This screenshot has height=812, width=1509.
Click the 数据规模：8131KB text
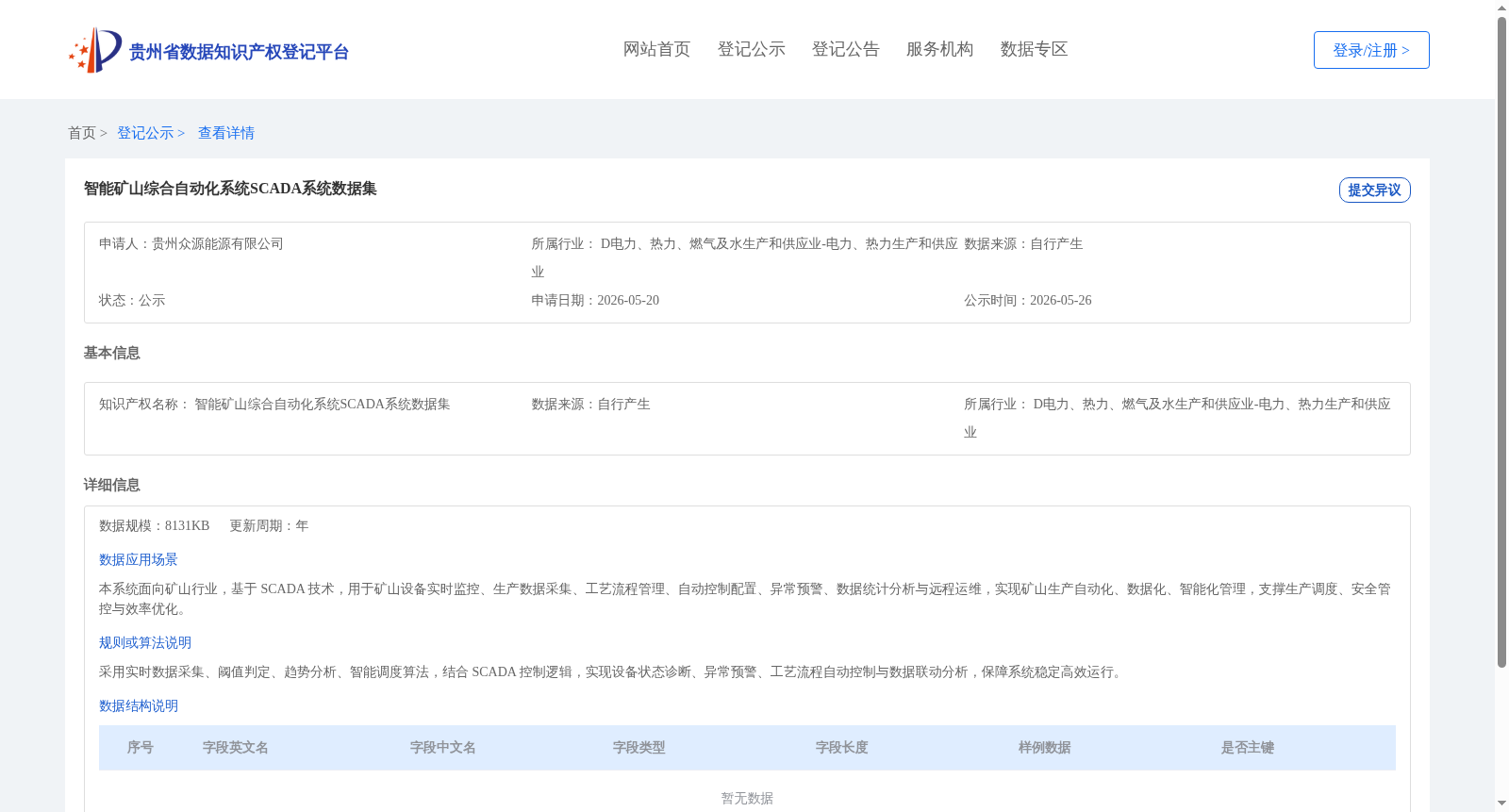pos(155,525)
